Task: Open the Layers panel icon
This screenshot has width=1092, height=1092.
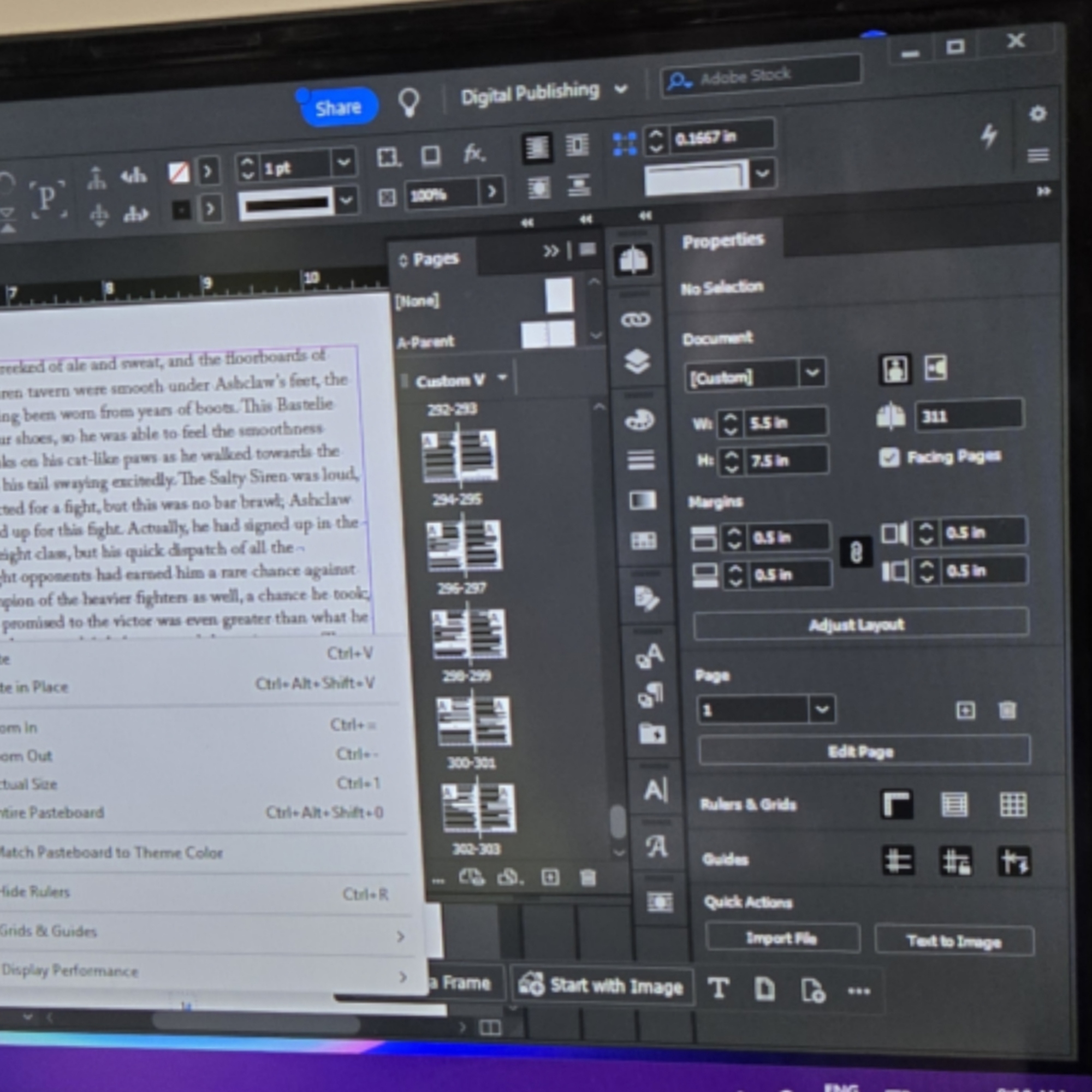Action: tap(638, 362)
